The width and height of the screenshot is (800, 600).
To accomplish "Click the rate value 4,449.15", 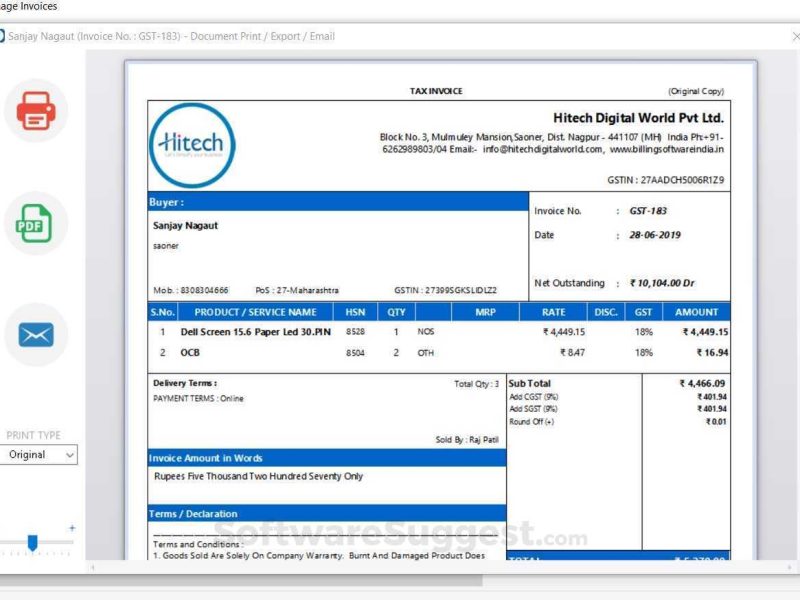I will [x=564, y=332].
